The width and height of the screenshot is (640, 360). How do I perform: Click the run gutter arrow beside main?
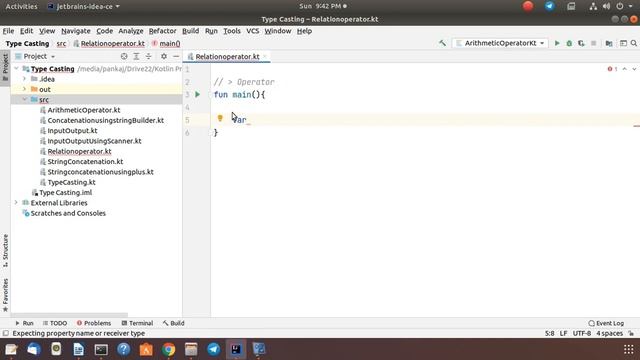(x=198, y=94)
